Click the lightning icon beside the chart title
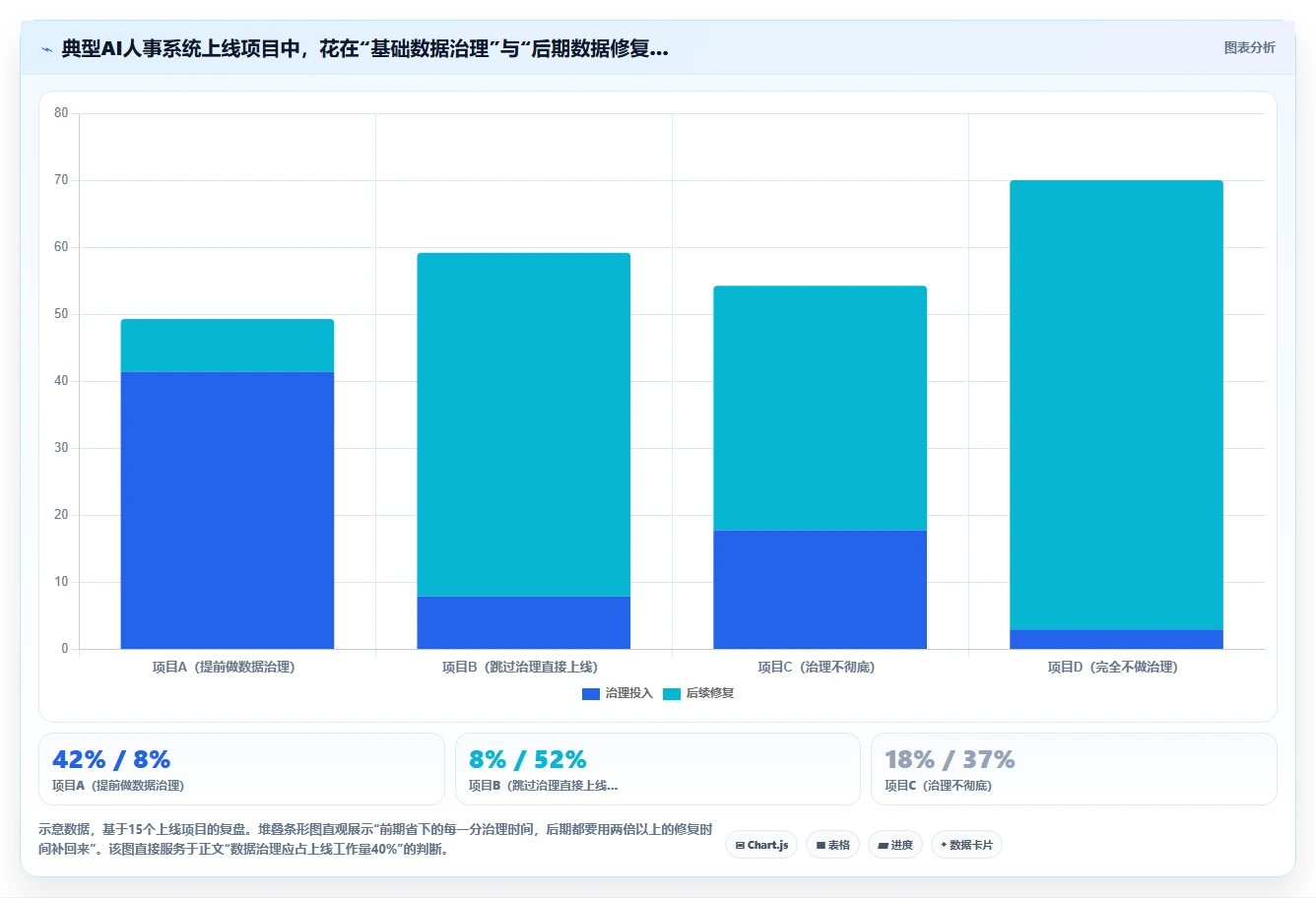 point(46,49)
